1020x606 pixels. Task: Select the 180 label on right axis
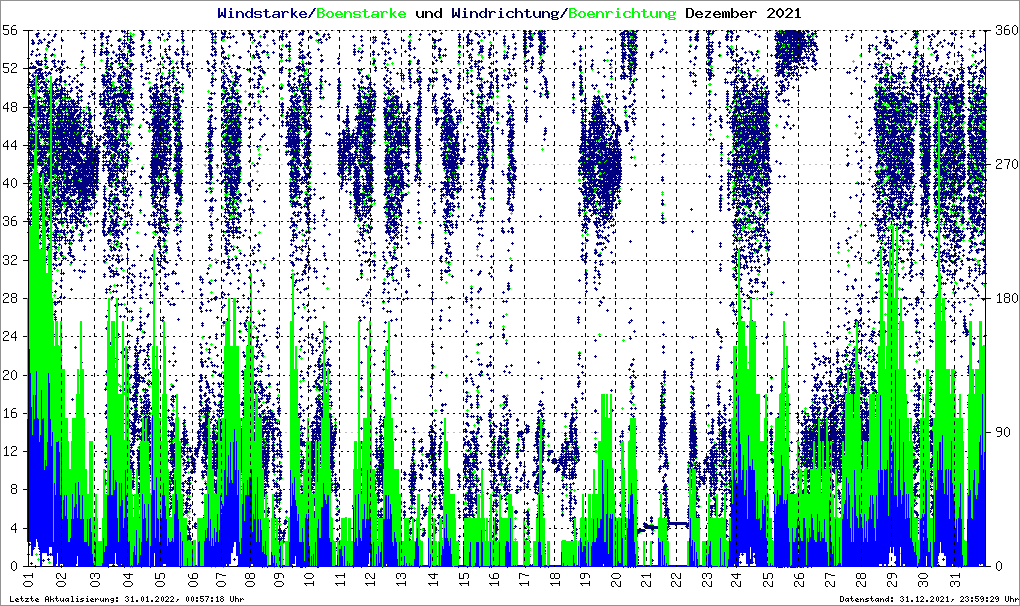pyautogui.click(x=1001, y=298)
